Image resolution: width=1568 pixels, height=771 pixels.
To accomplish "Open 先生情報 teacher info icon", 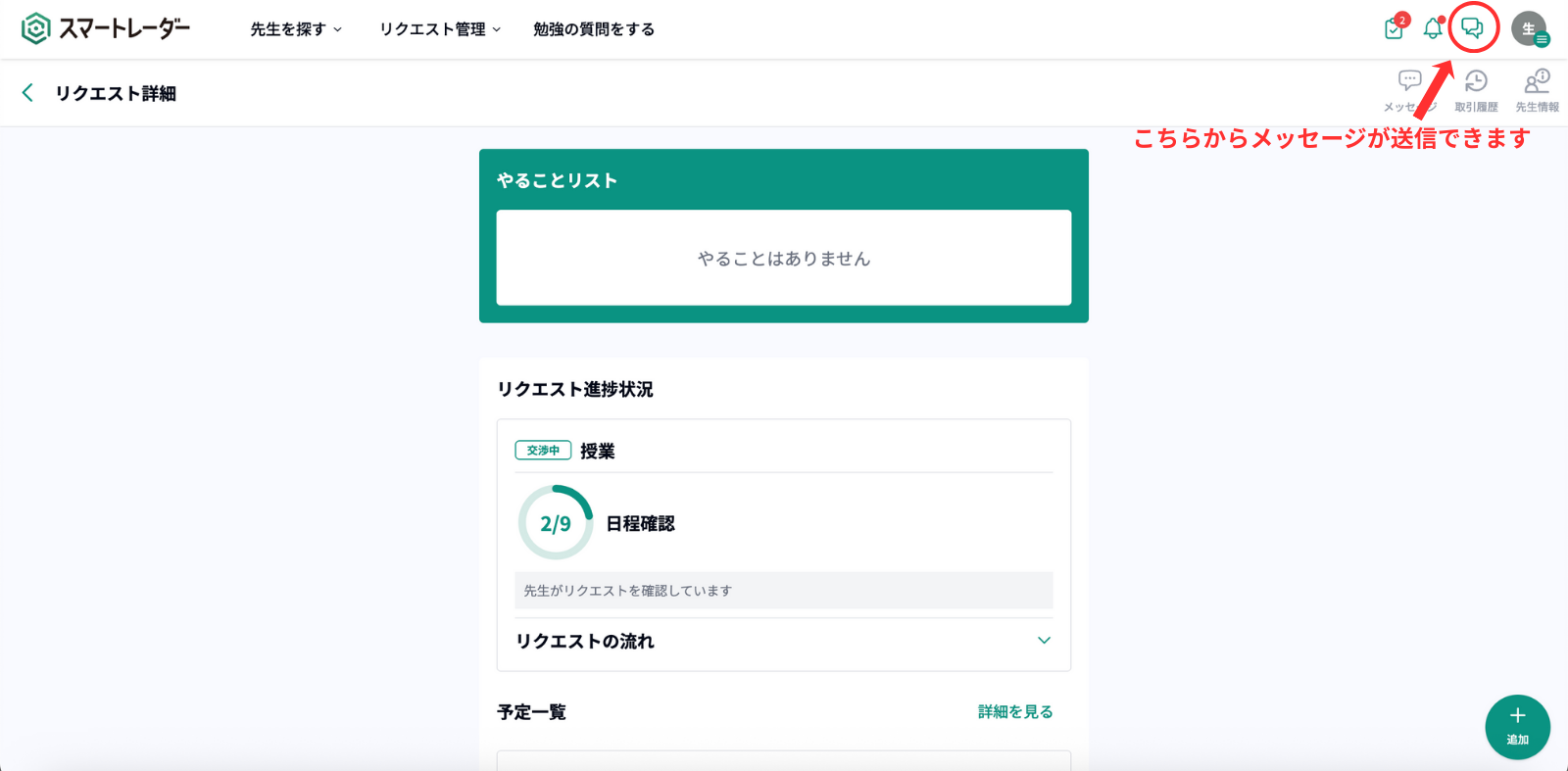I will pos(1537,82).
